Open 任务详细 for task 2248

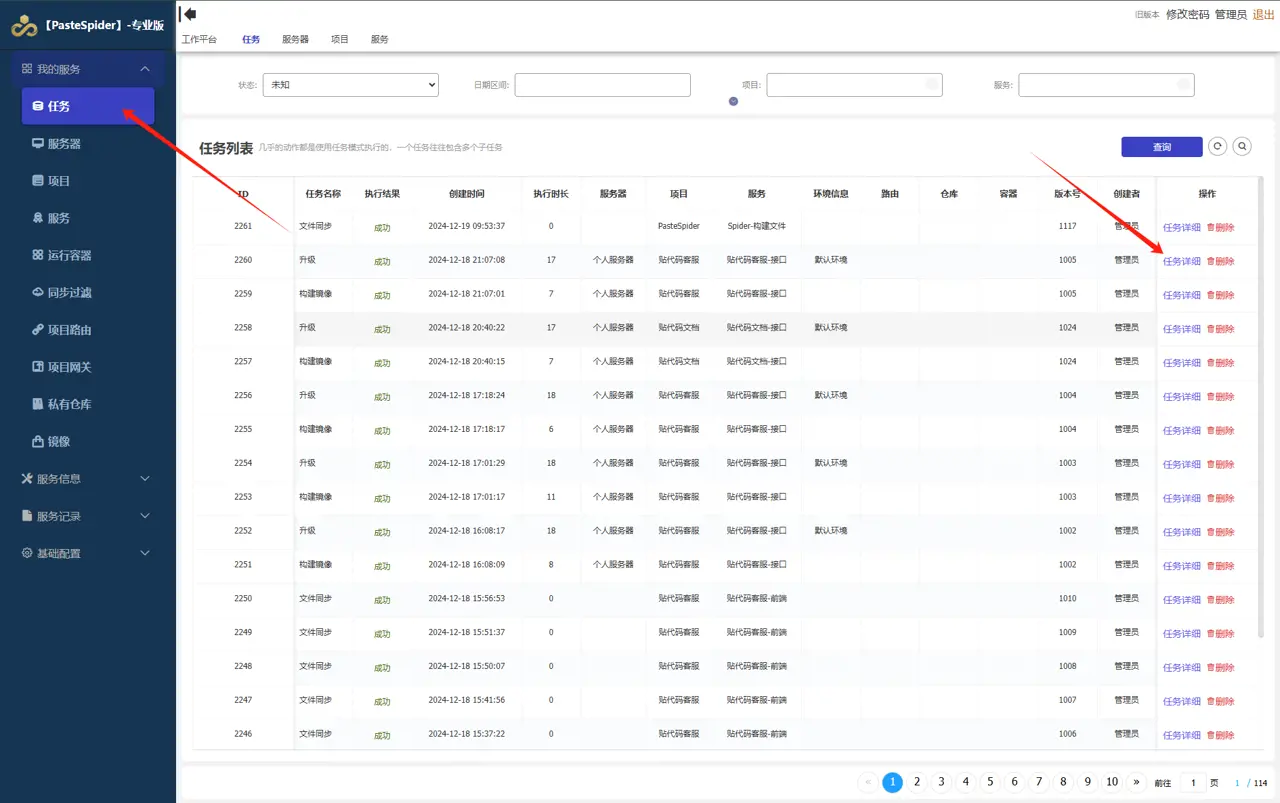[1181, 667]
